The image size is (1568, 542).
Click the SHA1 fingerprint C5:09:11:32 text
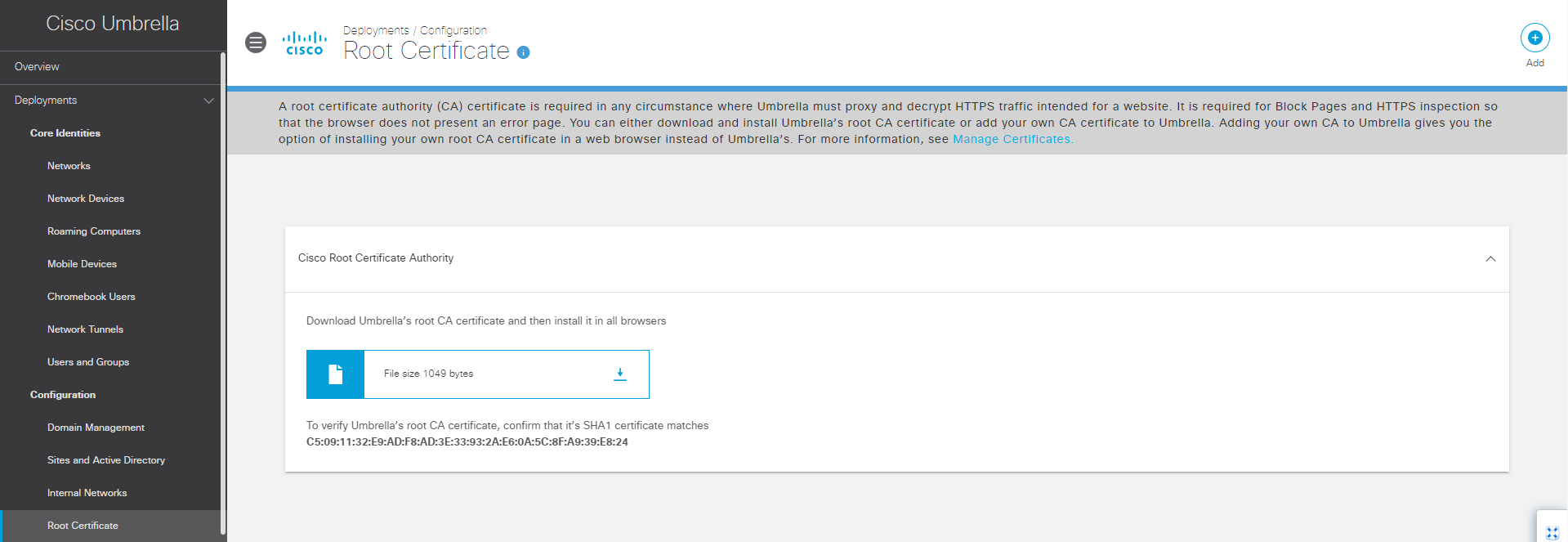467,442
